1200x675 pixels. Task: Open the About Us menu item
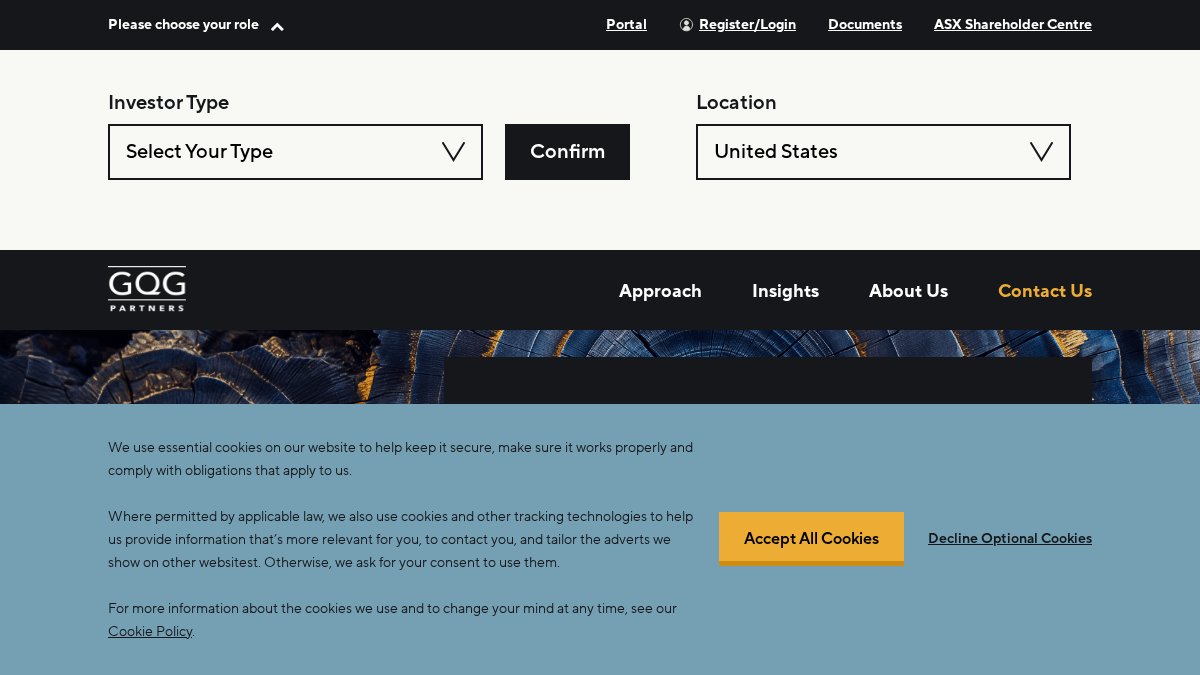908,291
